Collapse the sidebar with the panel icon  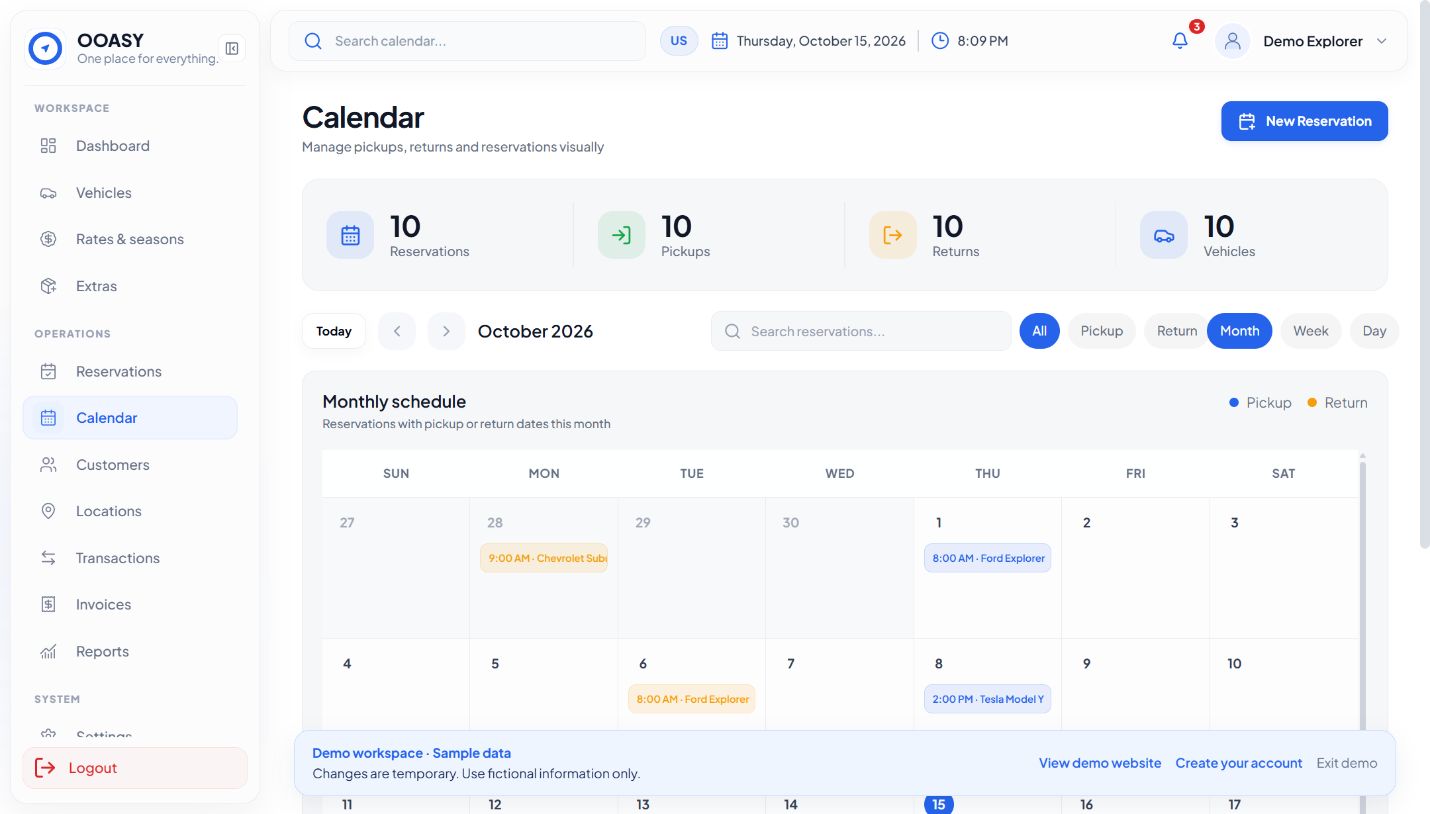(x=232, y=48)
